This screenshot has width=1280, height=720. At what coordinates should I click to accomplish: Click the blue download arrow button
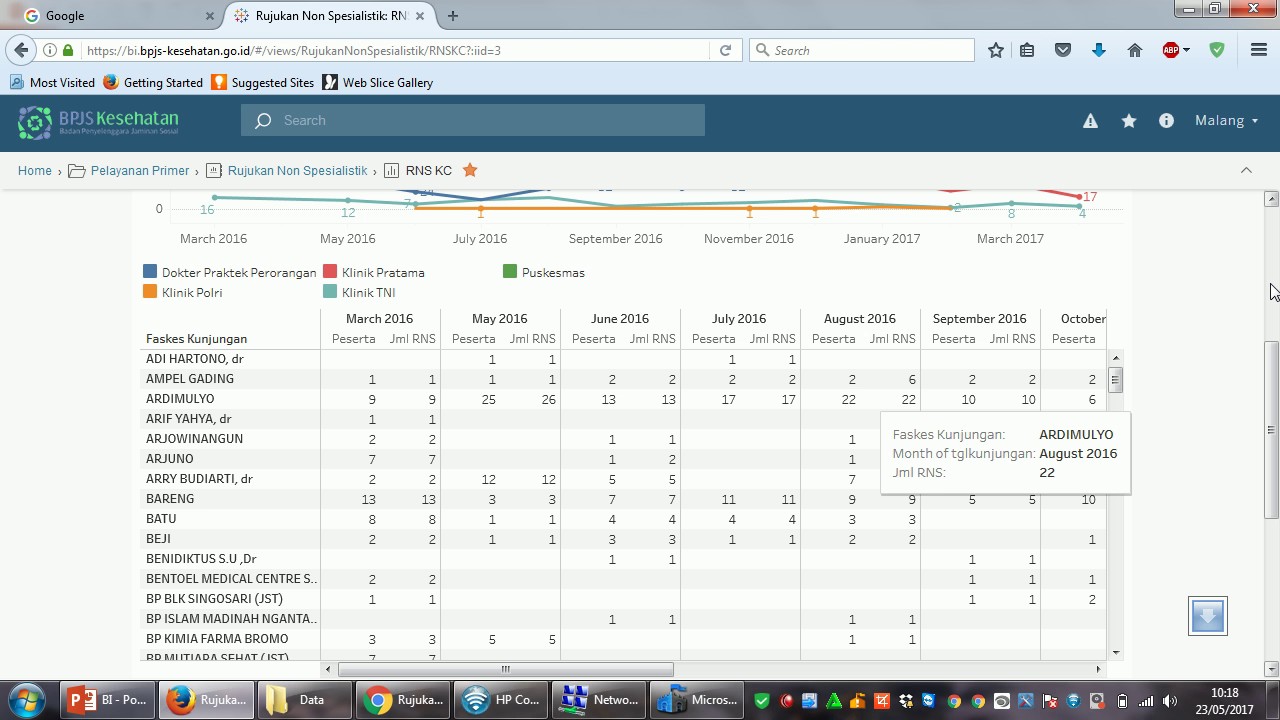1208,616
